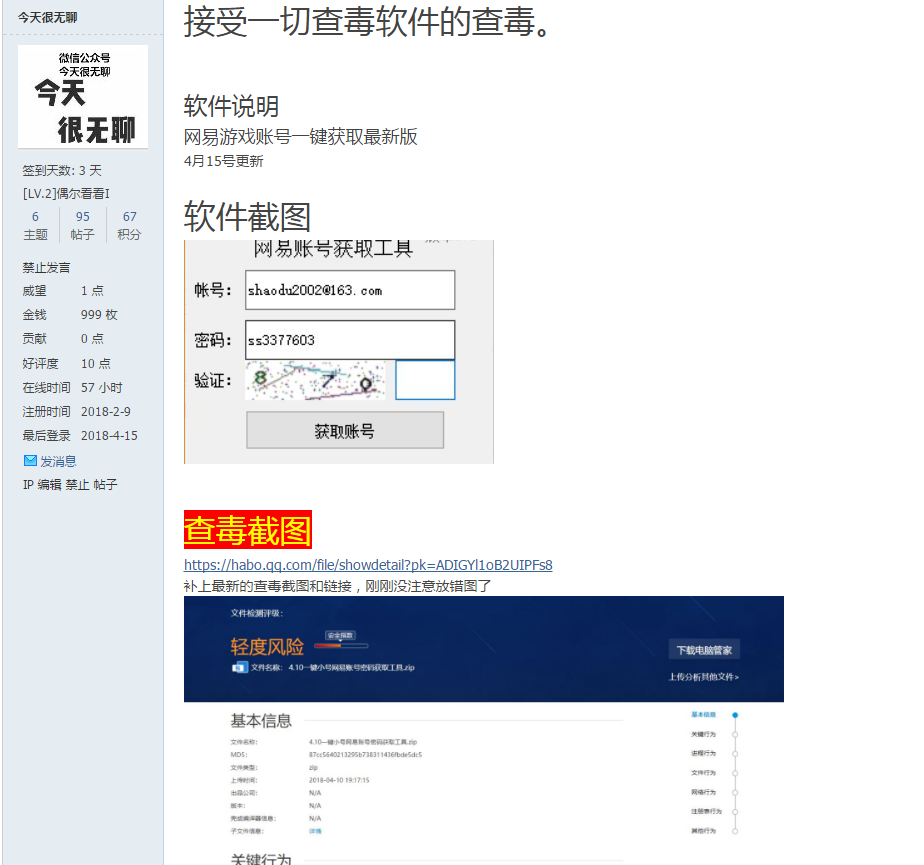Click the 2018-04-10 19:17:15 upload time
This screenshot has height=865, width=924.
(x=339, y=780)
